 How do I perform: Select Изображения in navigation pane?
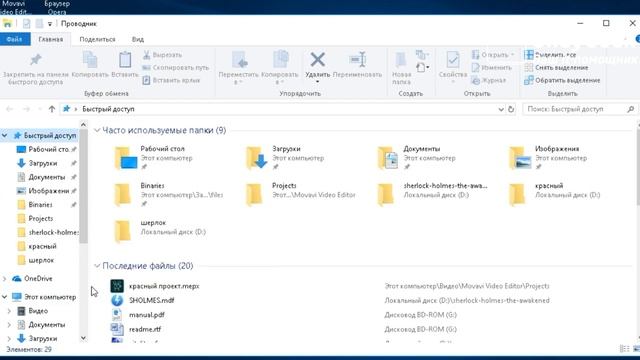click(47, 191)
